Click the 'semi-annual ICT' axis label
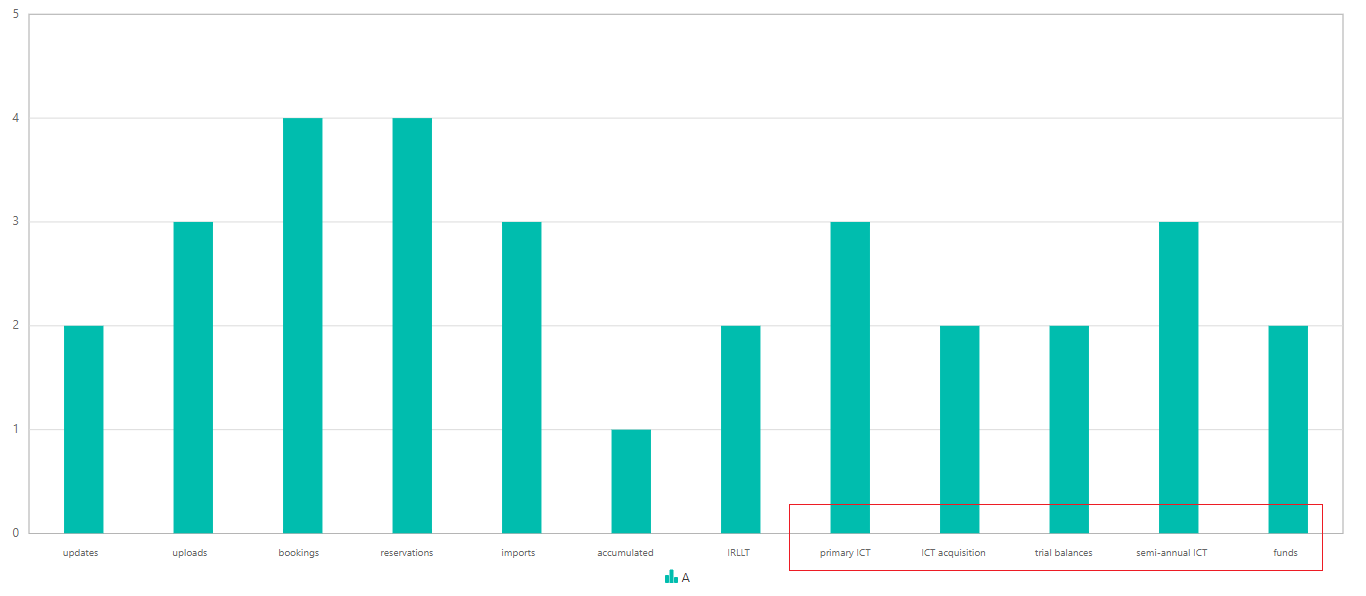1366x596 pixels. coord(1172,553)
